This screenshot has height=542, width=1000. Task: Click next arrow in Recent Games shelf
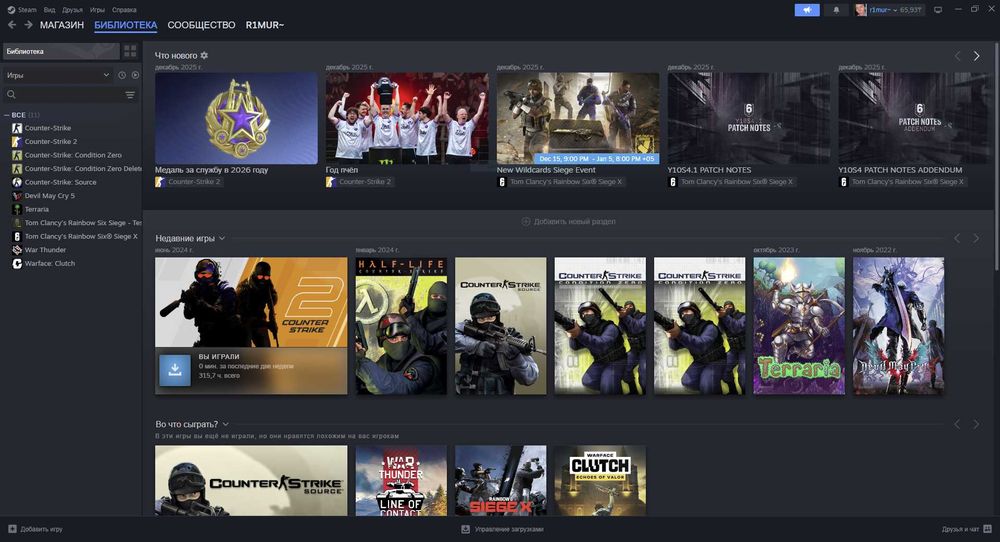[x=976, y=238]
